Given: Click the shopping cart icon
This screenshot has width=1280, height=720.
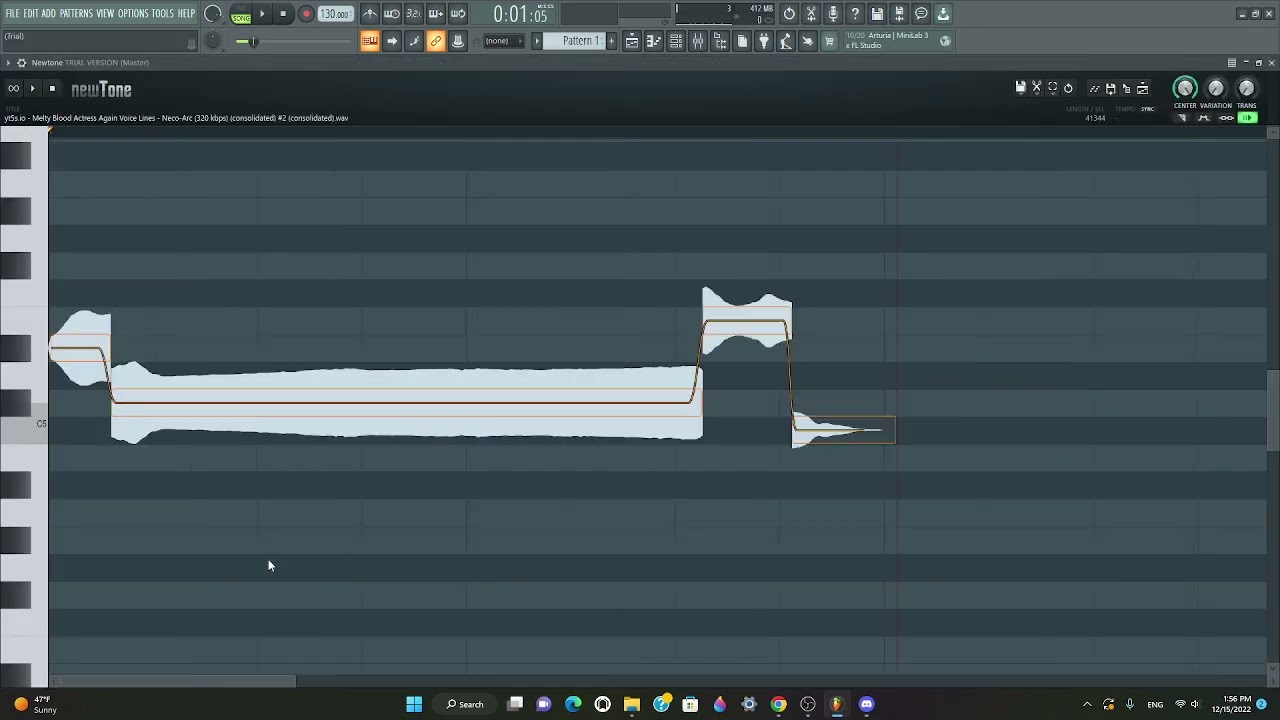Looking at the screenshot, I should click(829, 41).
